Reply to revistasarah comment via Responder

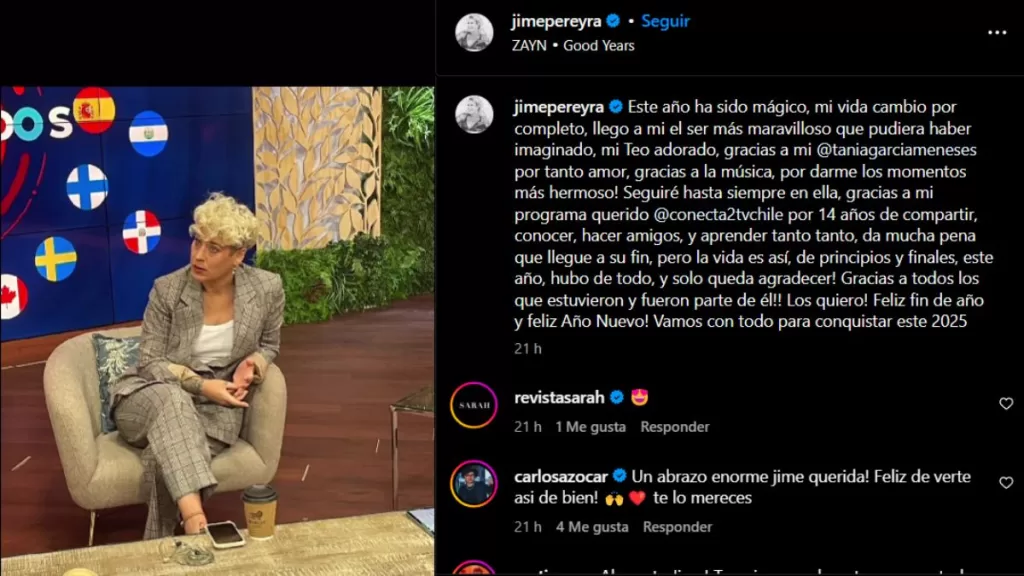click(675, 426)
